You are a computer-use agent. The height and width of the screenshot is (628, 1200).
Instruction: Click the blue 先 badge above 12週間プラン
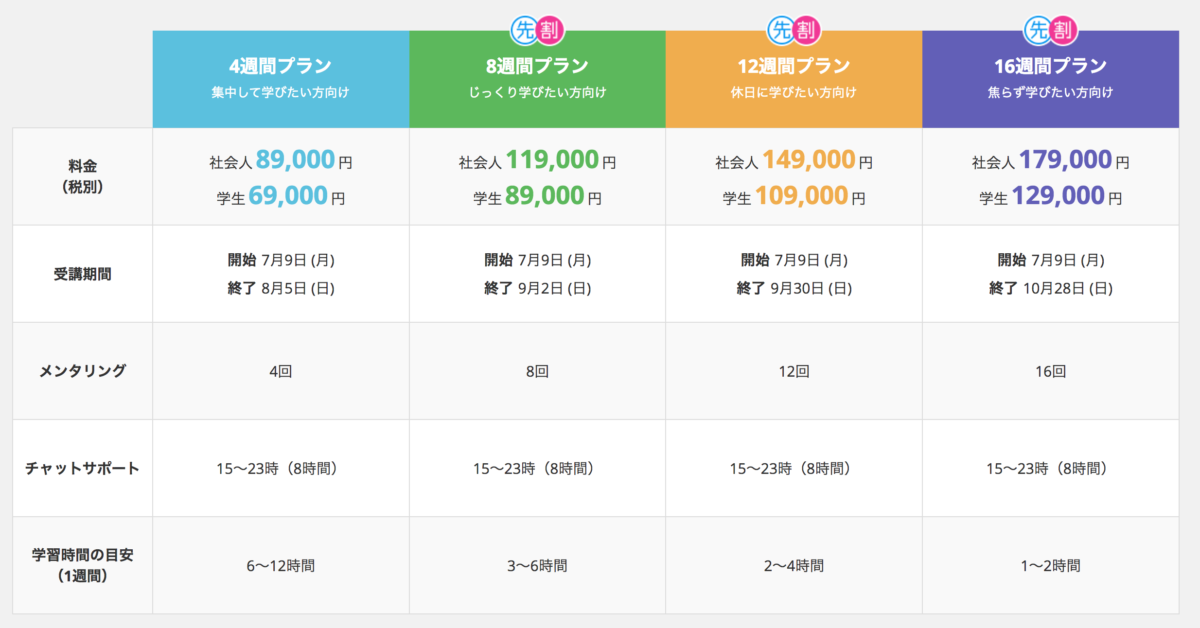tap(782, 30)
